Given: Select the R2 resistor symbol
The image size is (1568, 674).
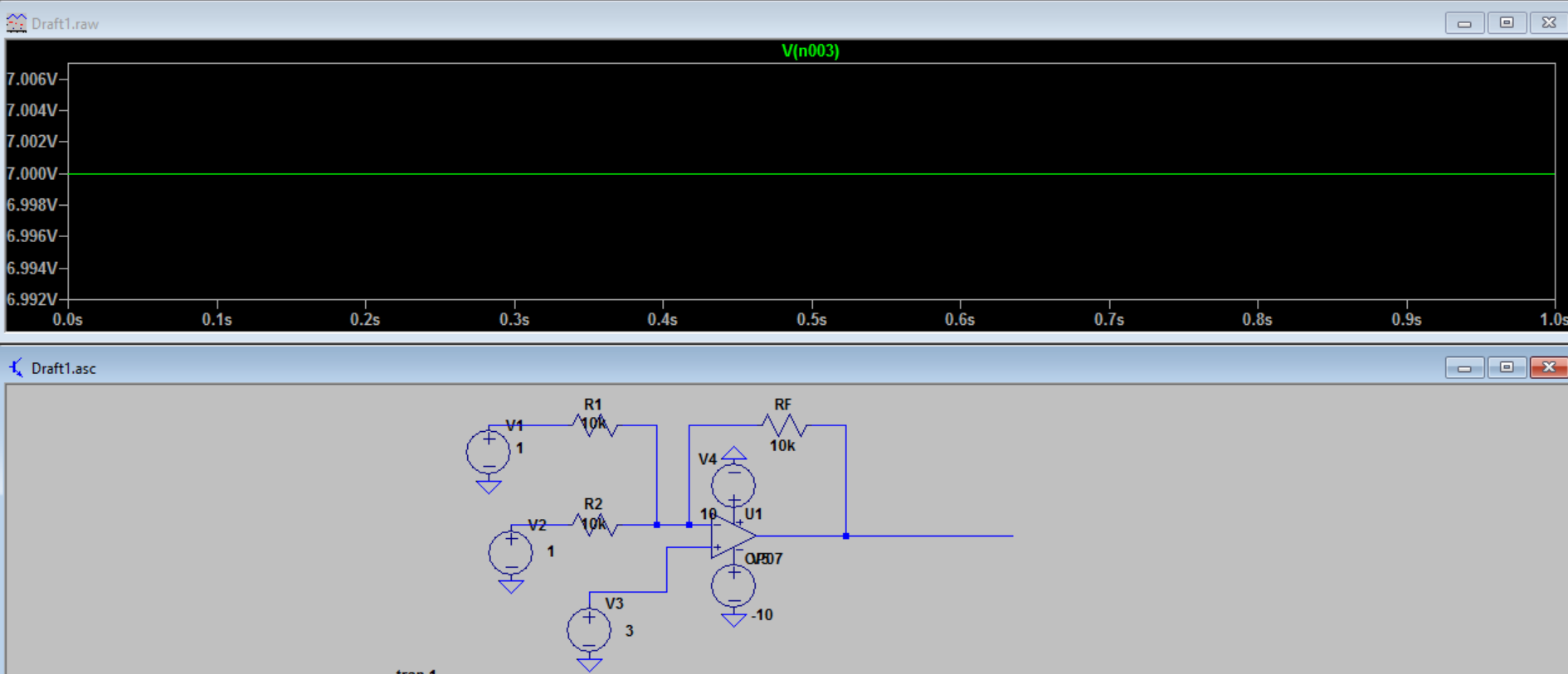Looking at the screenshot, I should pos(596,525).
